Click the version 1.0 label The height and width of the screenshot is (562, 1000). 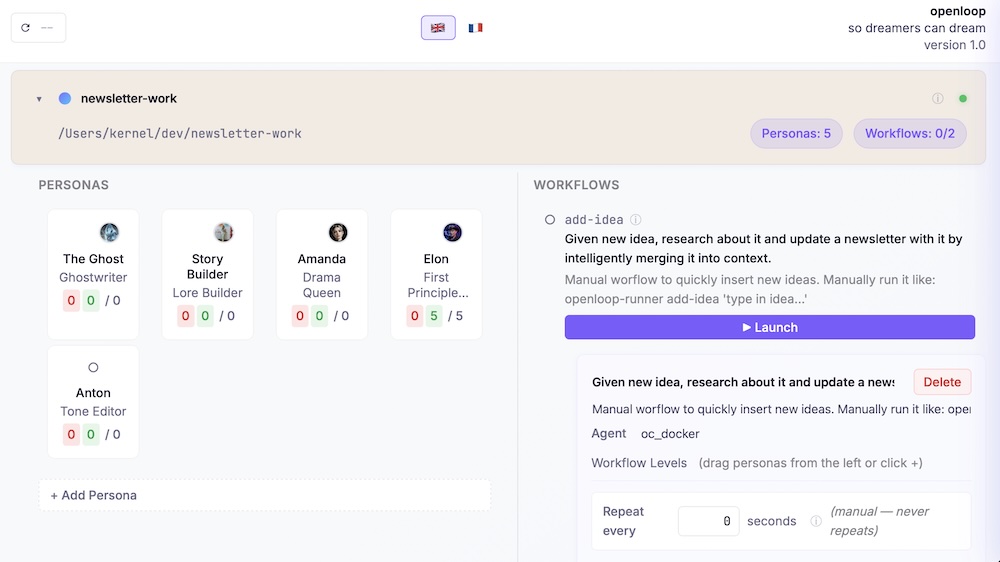[954, 45]
